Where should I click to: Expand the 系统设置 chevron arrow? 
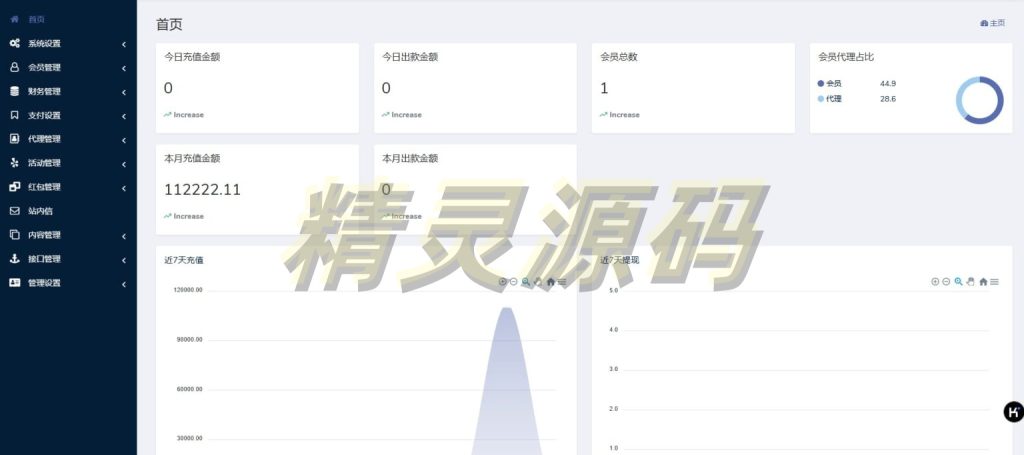pyautogui.click(x=123, y=44)
